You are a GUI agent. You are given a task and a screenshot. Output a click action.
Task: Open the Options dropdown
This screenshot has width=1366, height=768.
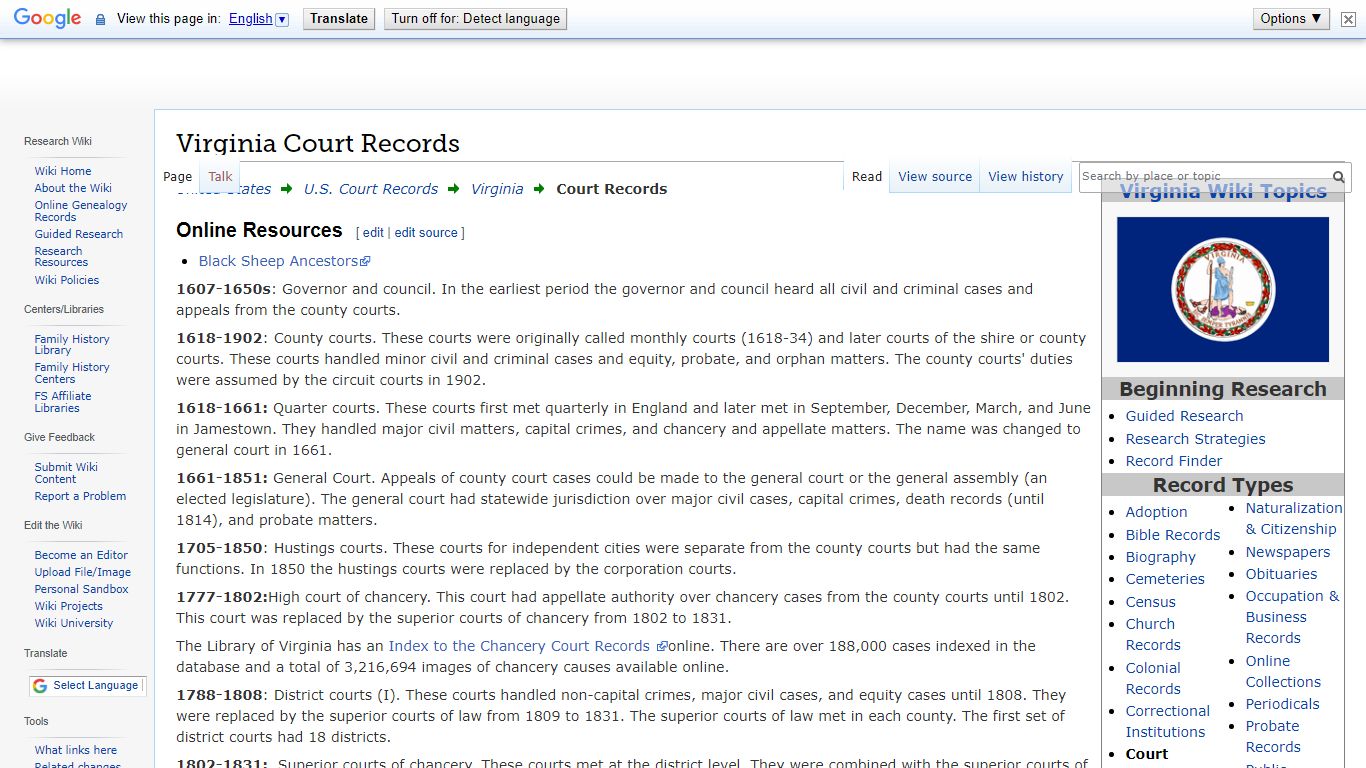[1291, 18]
